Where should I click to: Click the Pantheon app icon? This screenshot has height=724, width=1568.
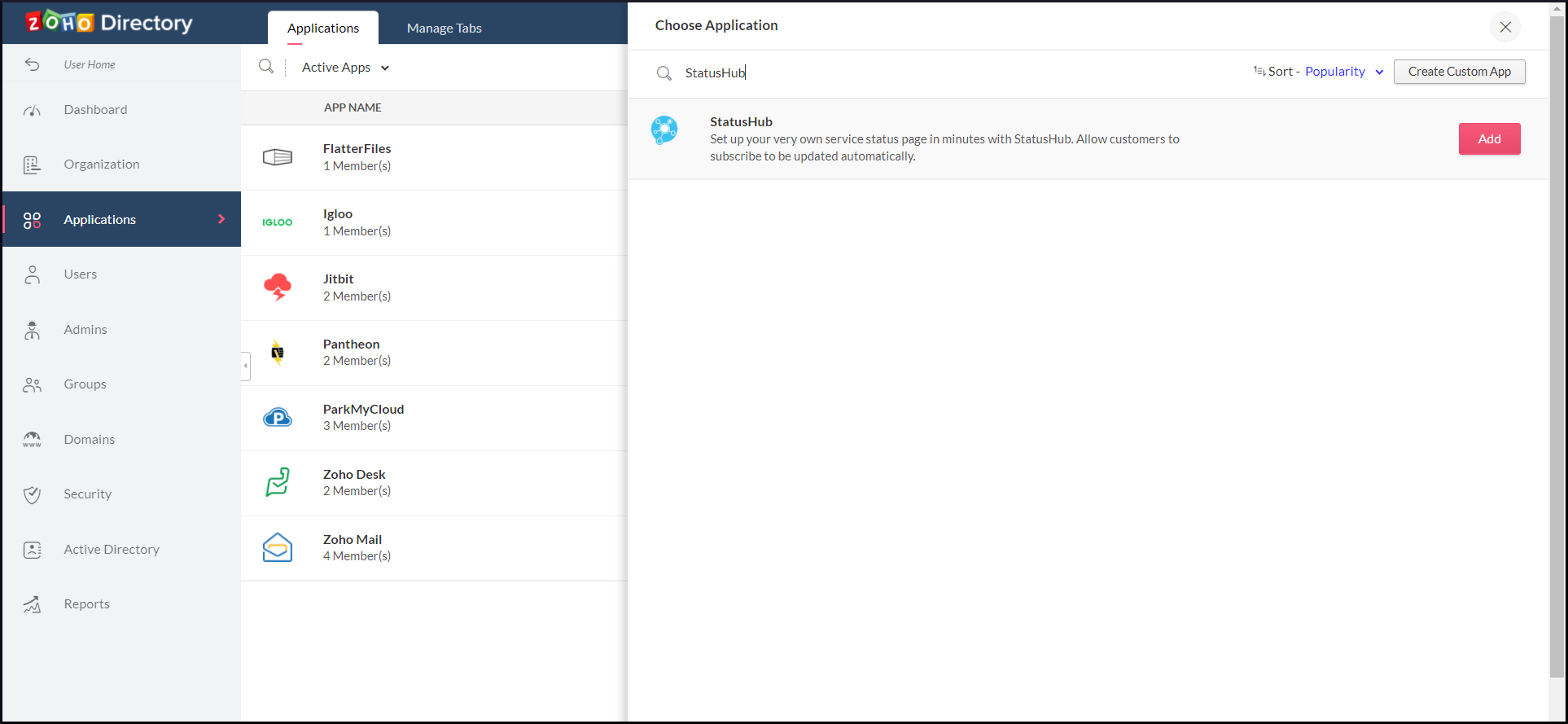coord(278,353)
